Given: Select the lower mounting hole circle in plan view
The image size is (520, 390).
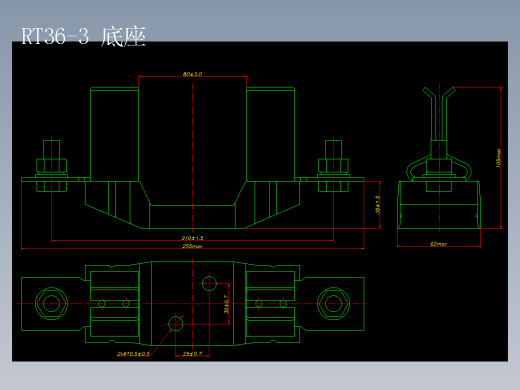Looking at the screenshot, I should coord(176,324).
